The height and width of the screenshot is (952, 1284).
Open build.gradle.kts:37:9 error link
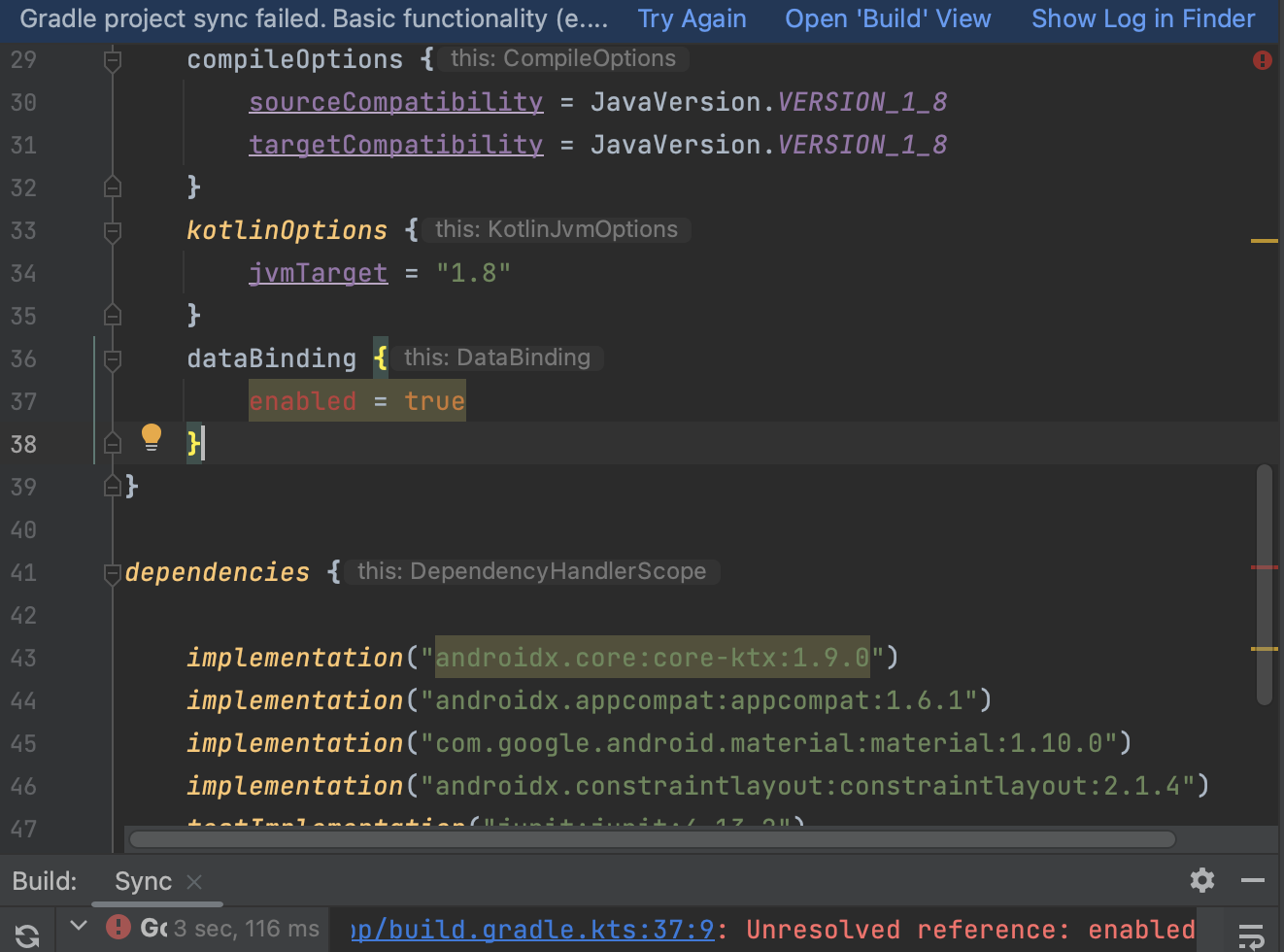(x=533, y=930)
